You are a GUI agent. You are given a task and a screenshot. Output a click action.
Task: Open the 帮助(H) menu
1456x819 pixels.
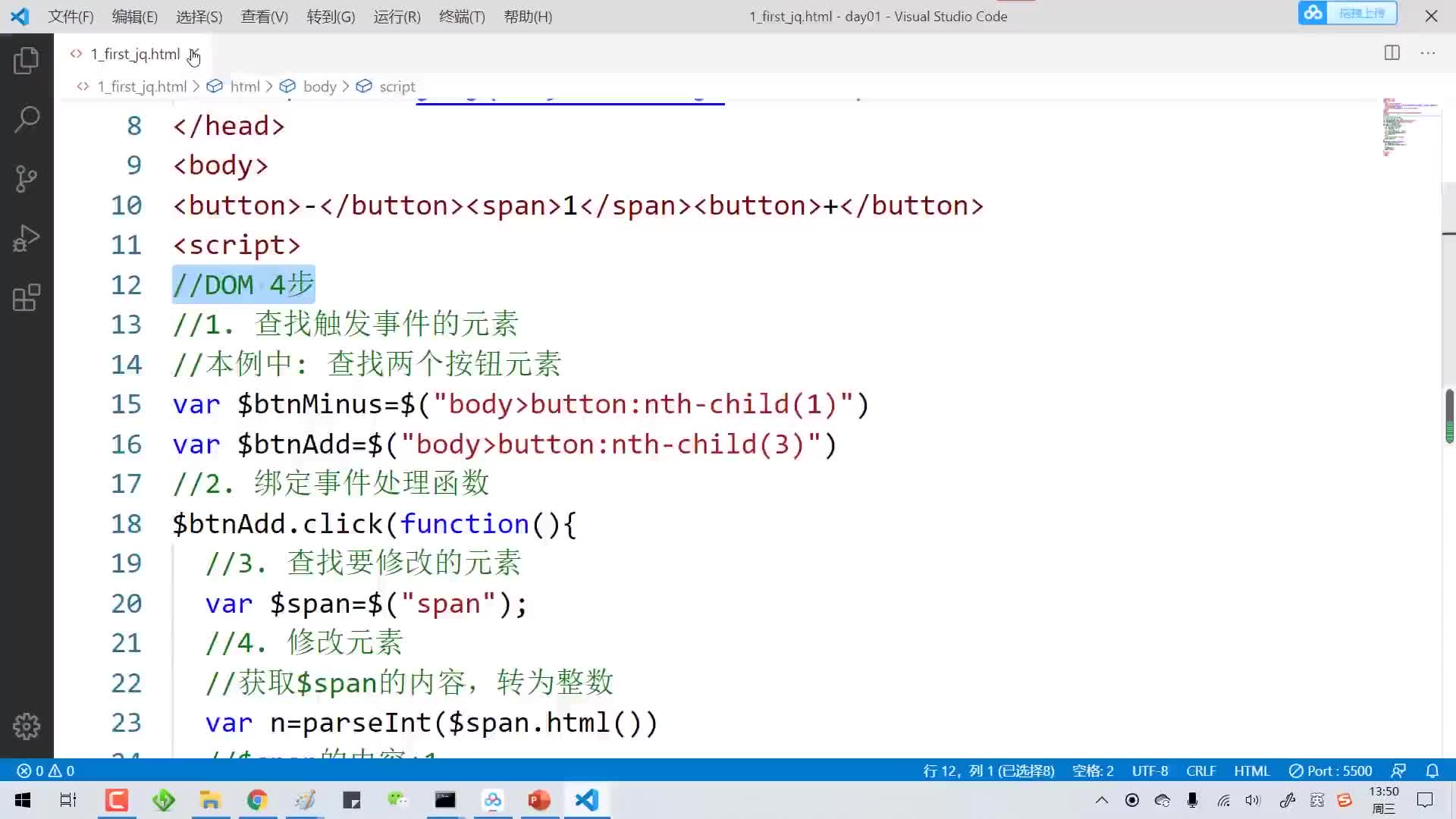(x=528, y=17)
